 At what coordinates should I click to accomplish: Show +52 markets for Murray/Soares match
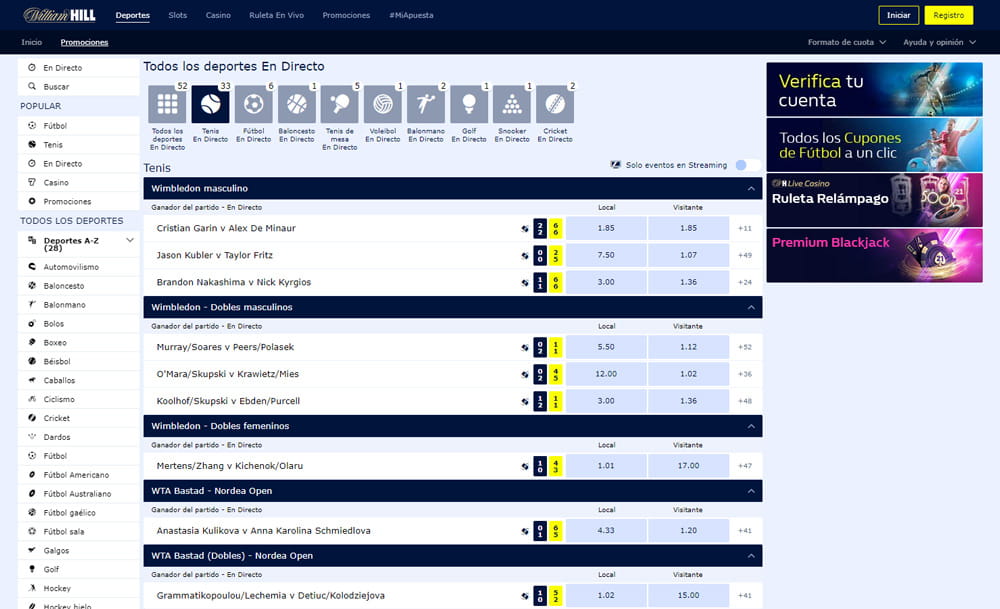745,348
